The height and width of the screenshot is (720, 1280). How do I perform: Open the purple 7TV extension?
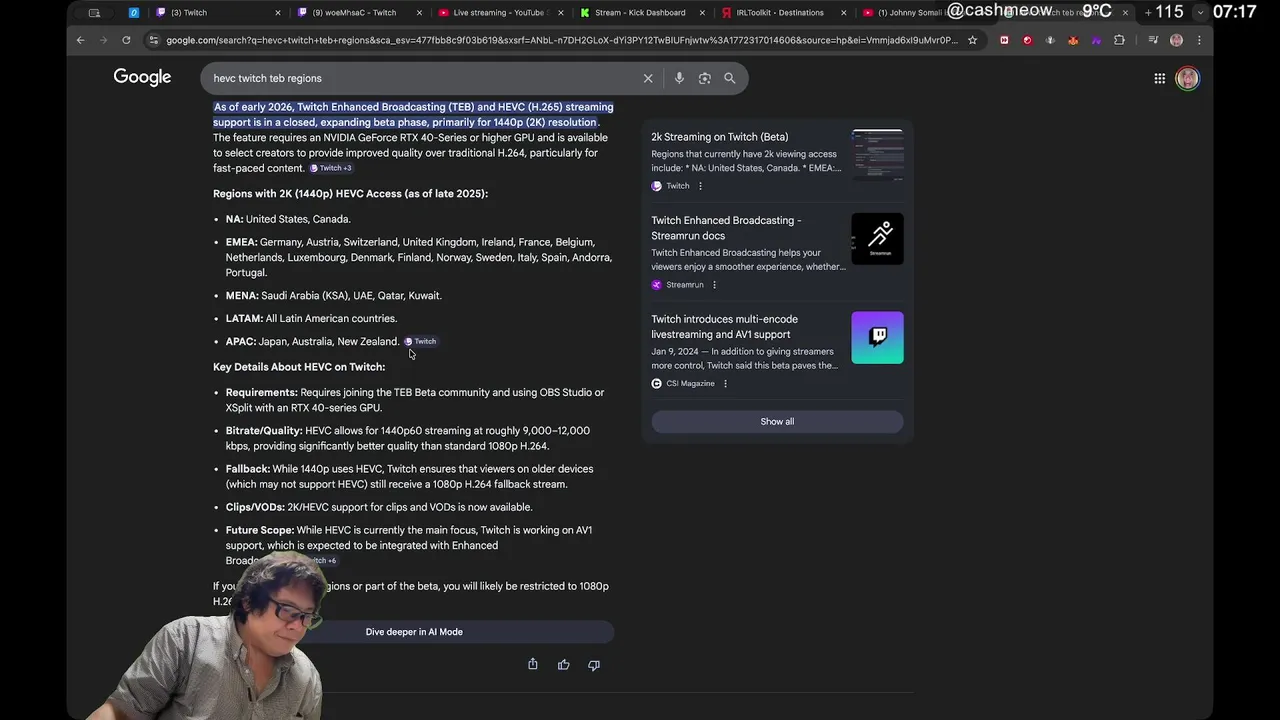click(1096, 40)
